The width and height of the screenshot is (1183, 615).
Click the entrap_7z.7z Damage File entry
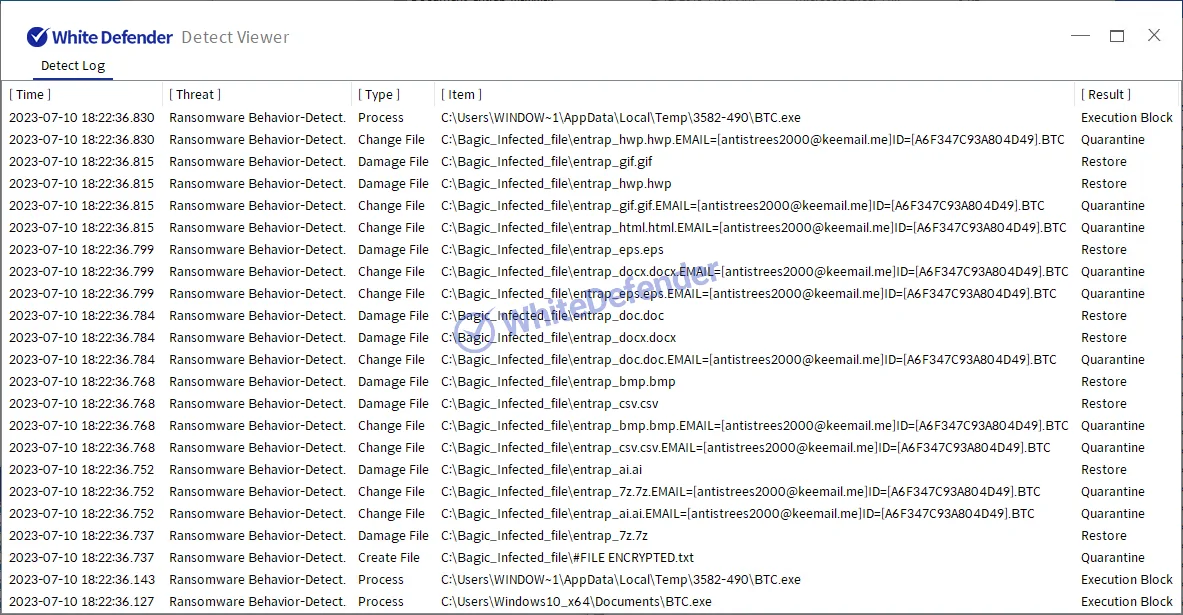544,536
